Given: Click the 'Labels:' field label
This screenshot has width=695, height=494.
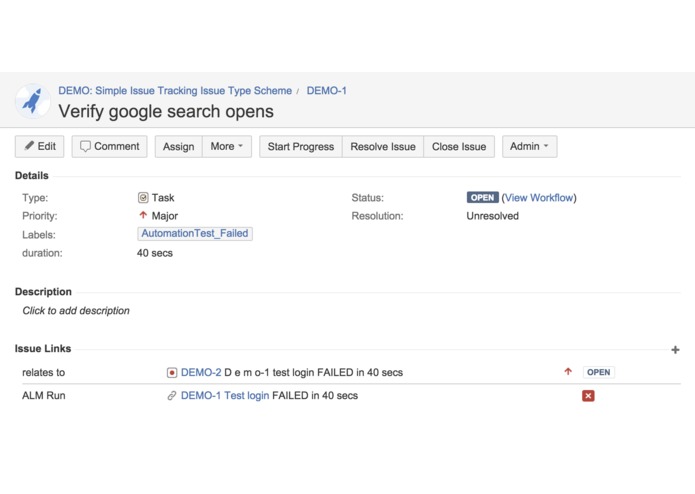Looking at the screenshot, I should click(x=39, y=235).
